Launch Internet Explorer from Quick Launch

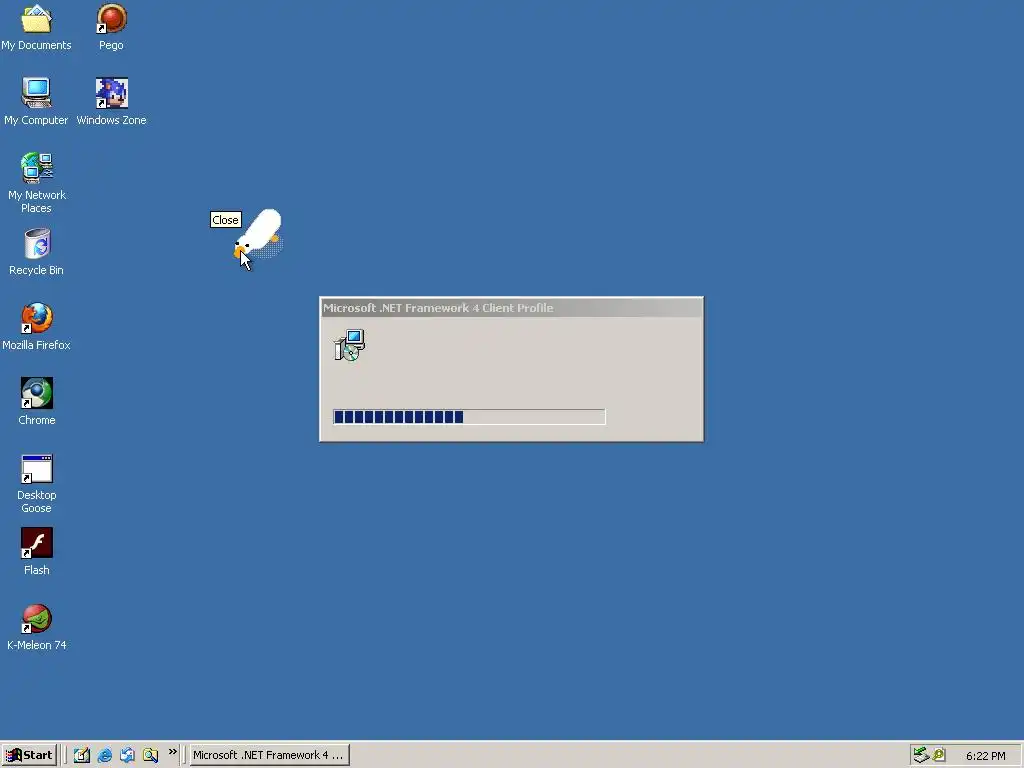tap(104, 755)
